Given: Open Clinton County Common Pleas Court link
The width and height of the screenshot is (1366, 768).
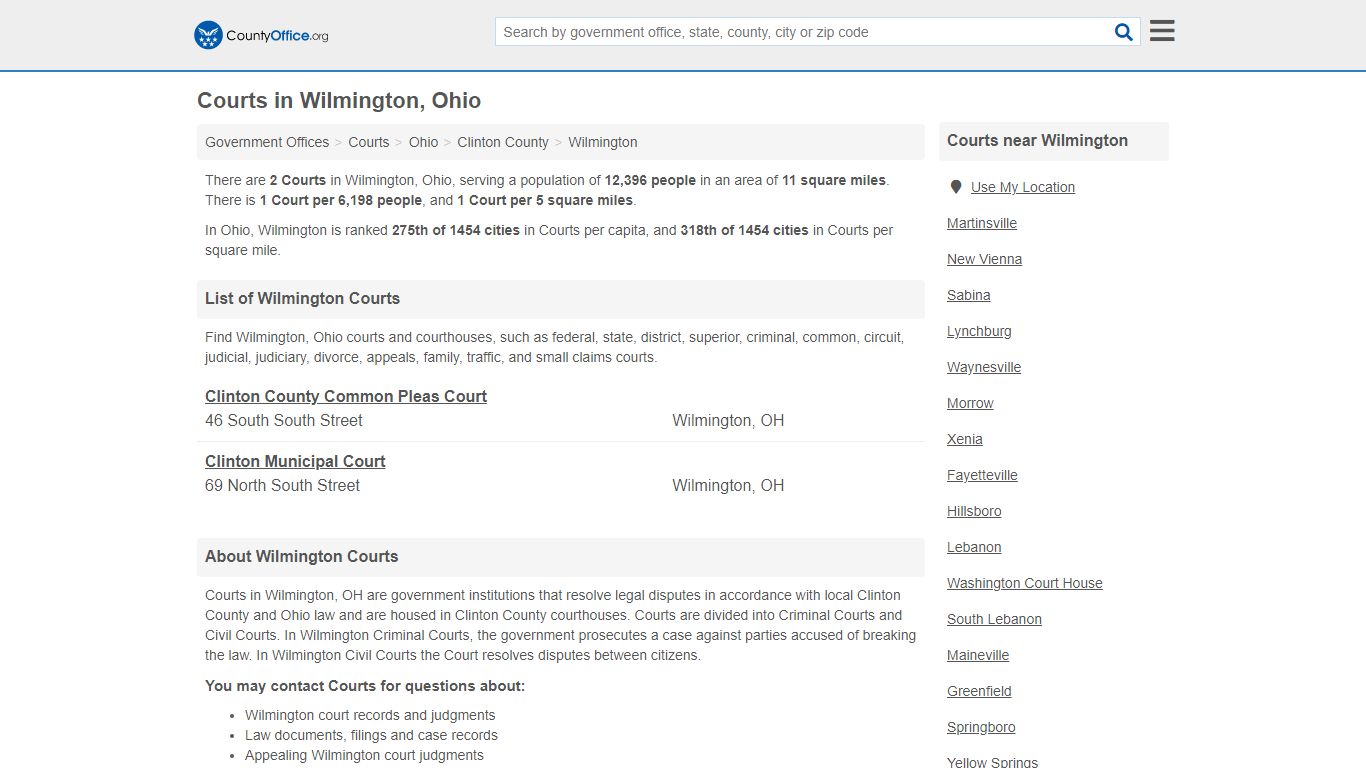Looking at the screenshot, I should point(346,396).
